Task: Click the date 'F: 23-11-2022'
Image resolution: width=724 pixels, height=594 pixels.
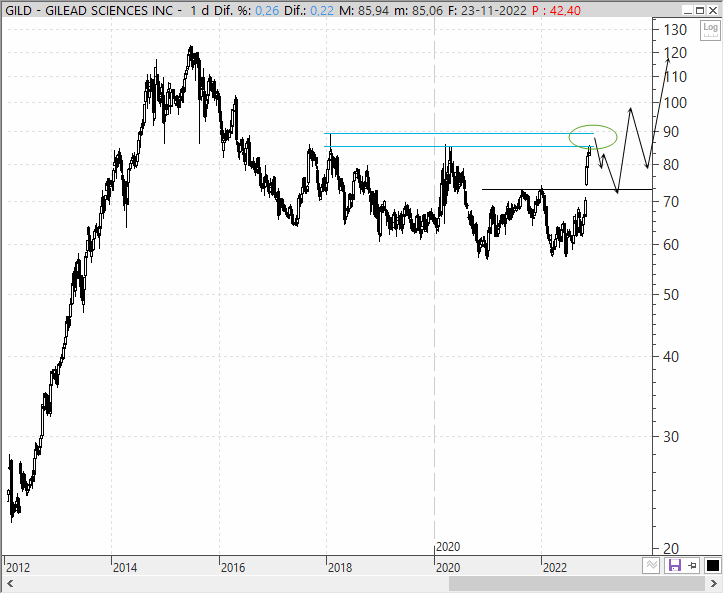Action: point(487,11)
